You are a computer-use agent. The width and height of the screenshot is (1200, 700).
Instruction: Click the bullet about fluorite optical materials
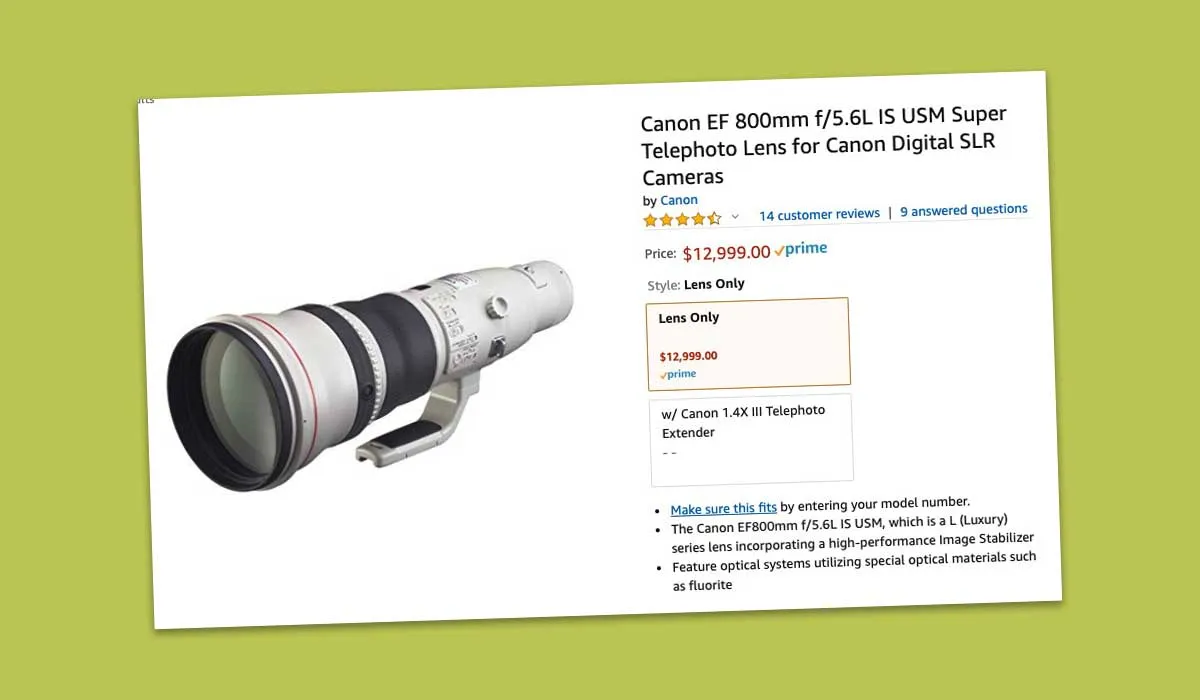click(x=854, y=570)
